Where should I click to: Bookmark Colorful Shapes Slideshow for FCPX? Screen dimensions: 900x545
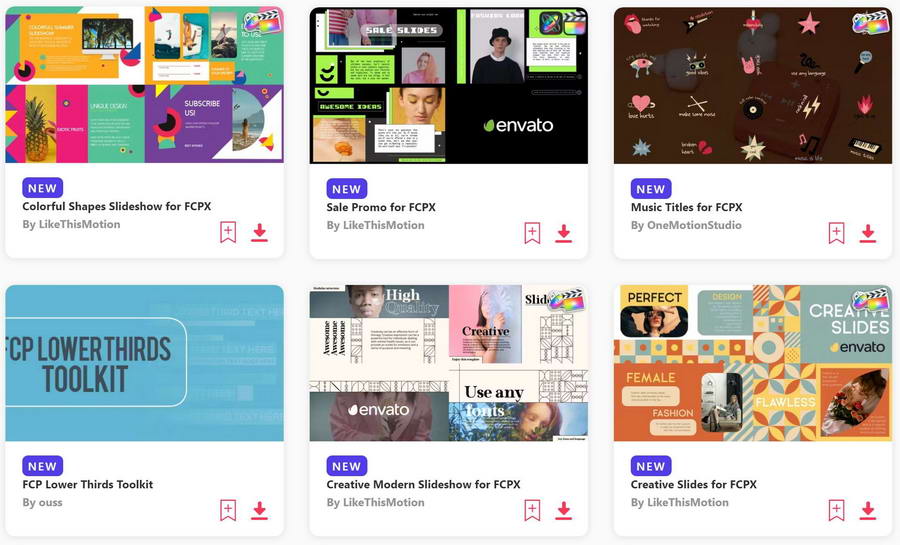[228, 232]
